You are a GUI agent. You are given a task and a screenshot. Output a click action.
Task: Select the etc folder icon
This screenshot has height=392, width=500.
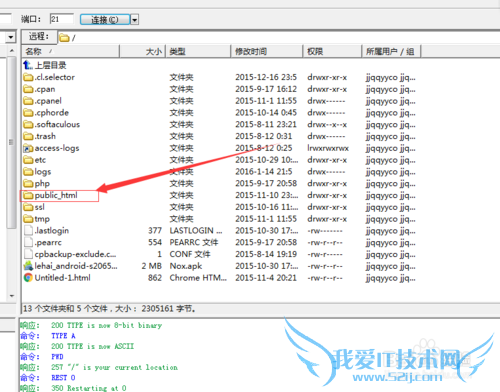click(28, 160)
